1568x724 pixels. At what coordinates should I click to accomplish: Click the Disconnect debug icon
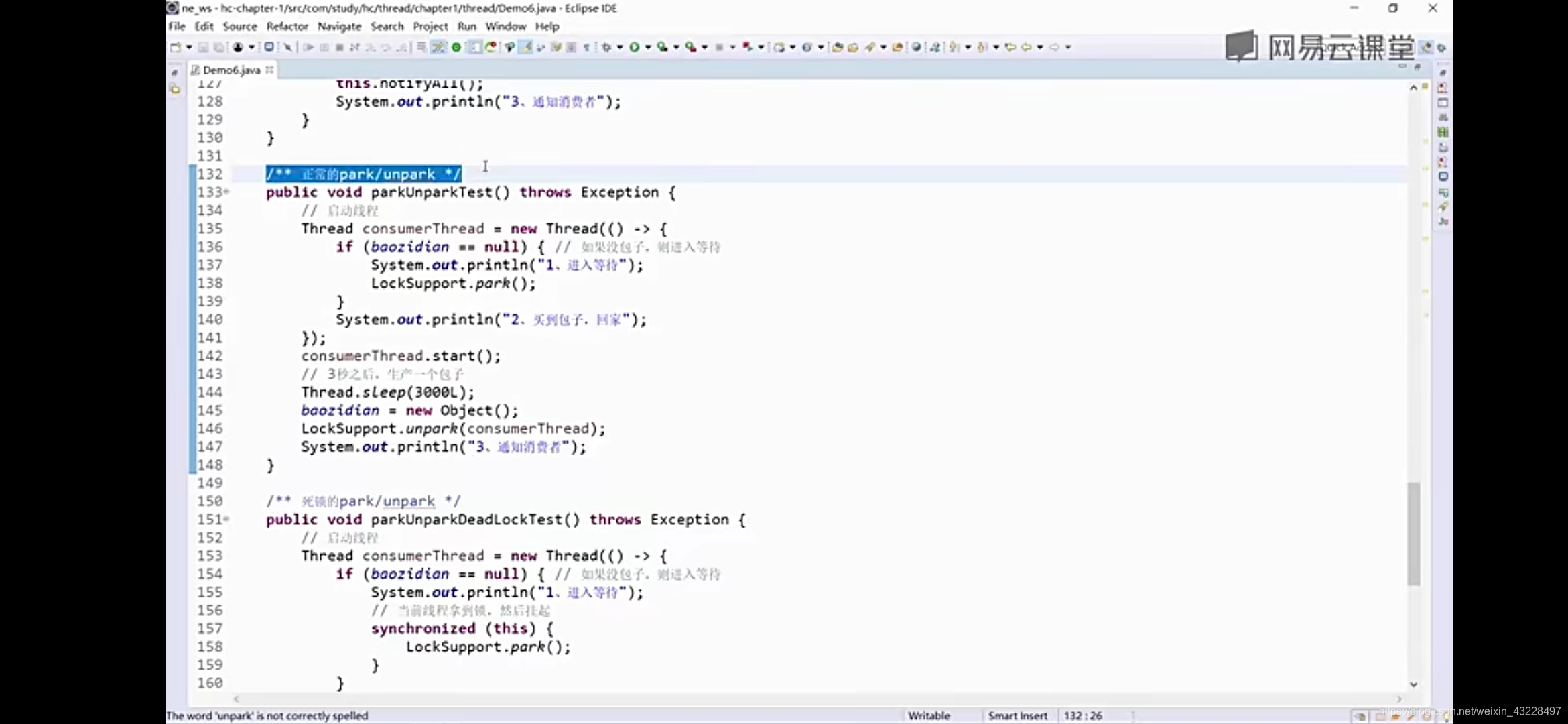tap(354, 47)
